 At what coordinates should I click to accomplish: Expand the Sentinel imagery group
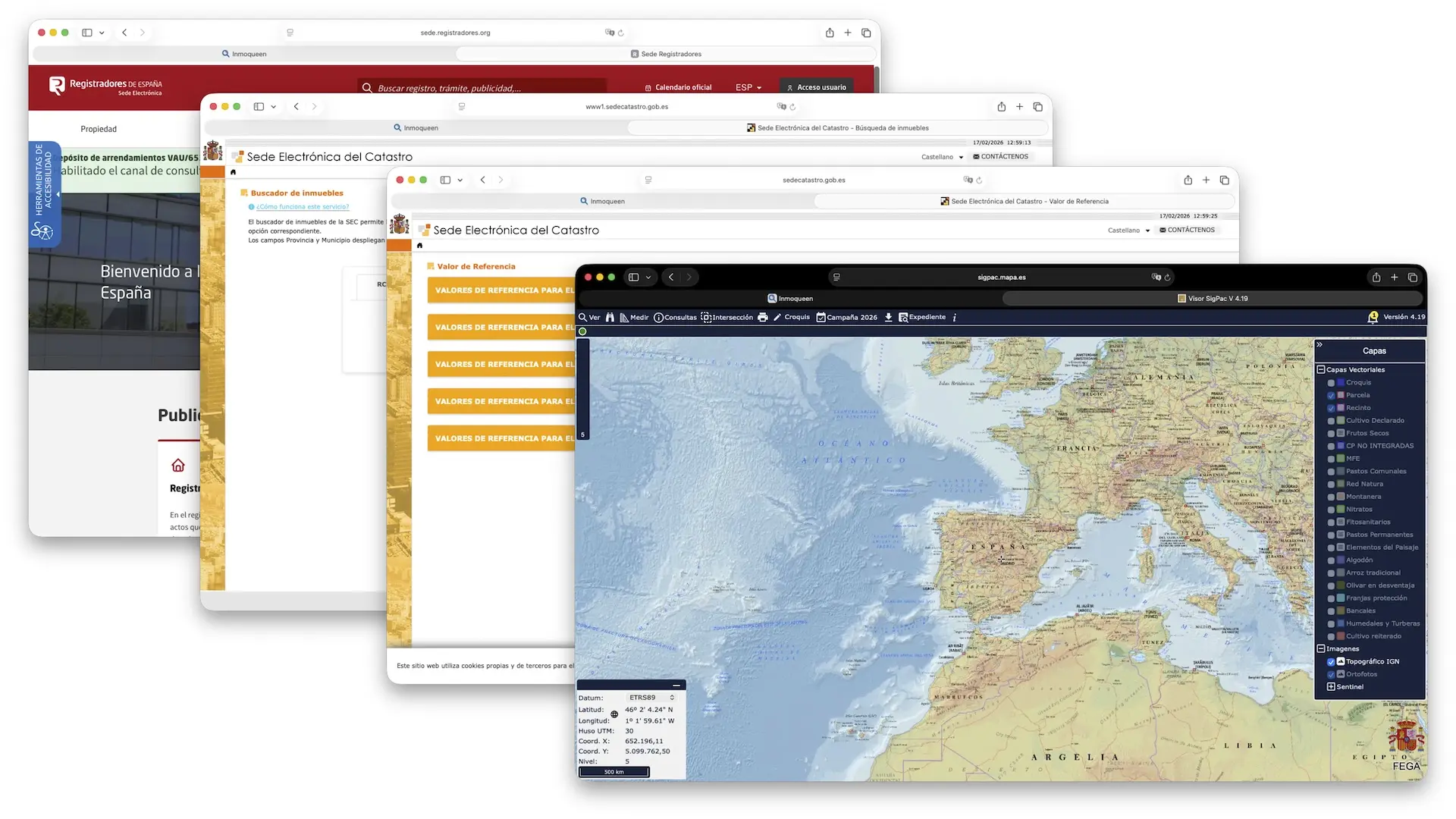coord(1329,686)
